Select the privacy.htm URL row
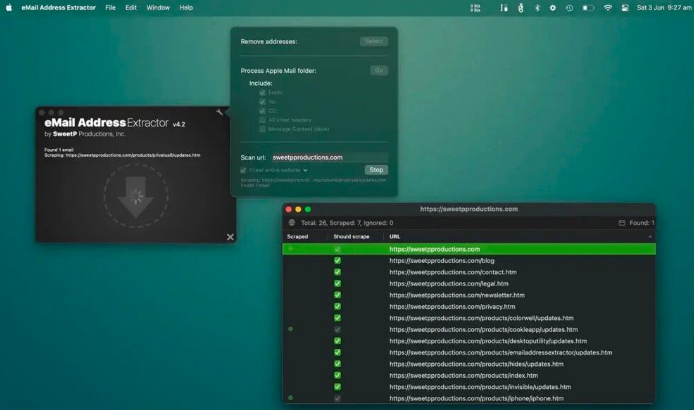694x410 pixels. coord(469,306)
